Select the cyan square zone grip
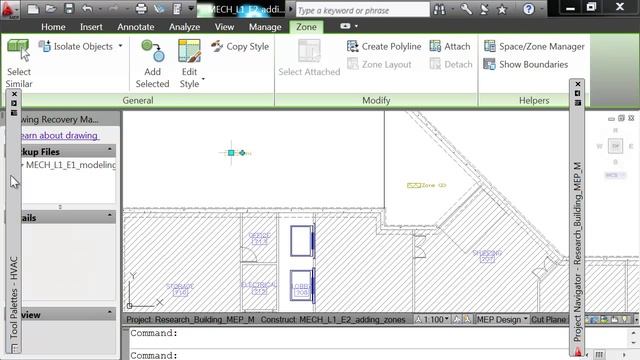 click(x=231, y=153)
